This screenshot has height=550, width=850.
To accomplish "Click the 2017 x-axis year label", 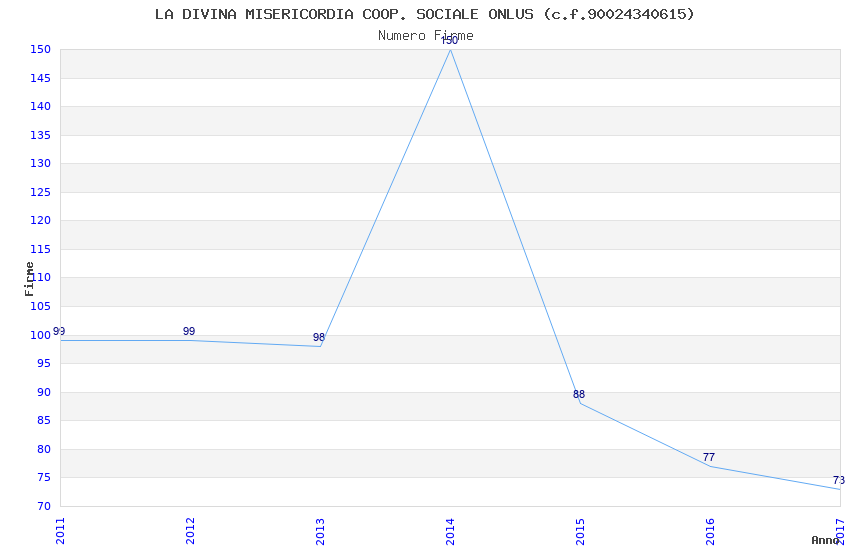I will tap(840, 531).
